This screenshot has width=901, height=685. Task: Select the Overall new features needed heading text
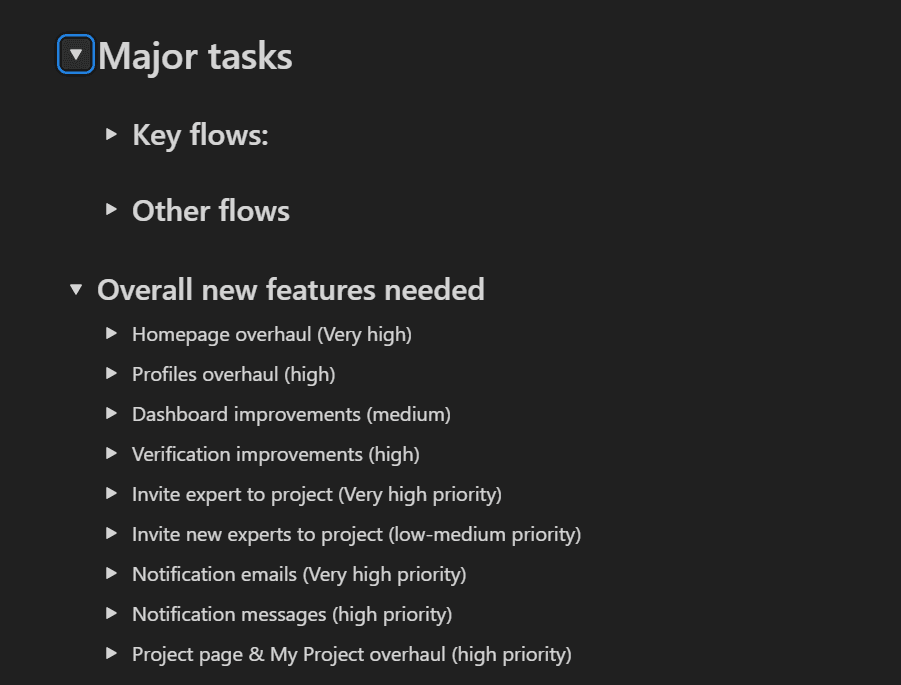click(290, 289)
